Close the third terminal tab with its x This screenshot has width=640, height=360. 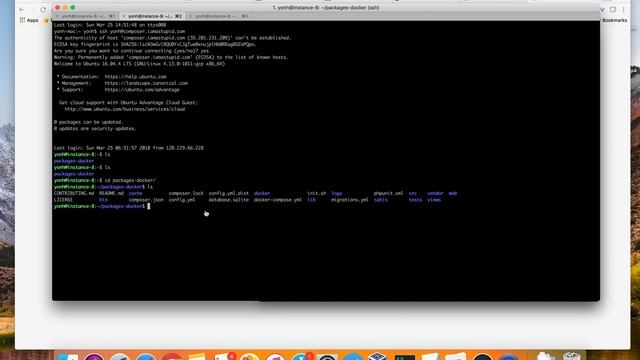pyautogui.click(x=190, y=16)
